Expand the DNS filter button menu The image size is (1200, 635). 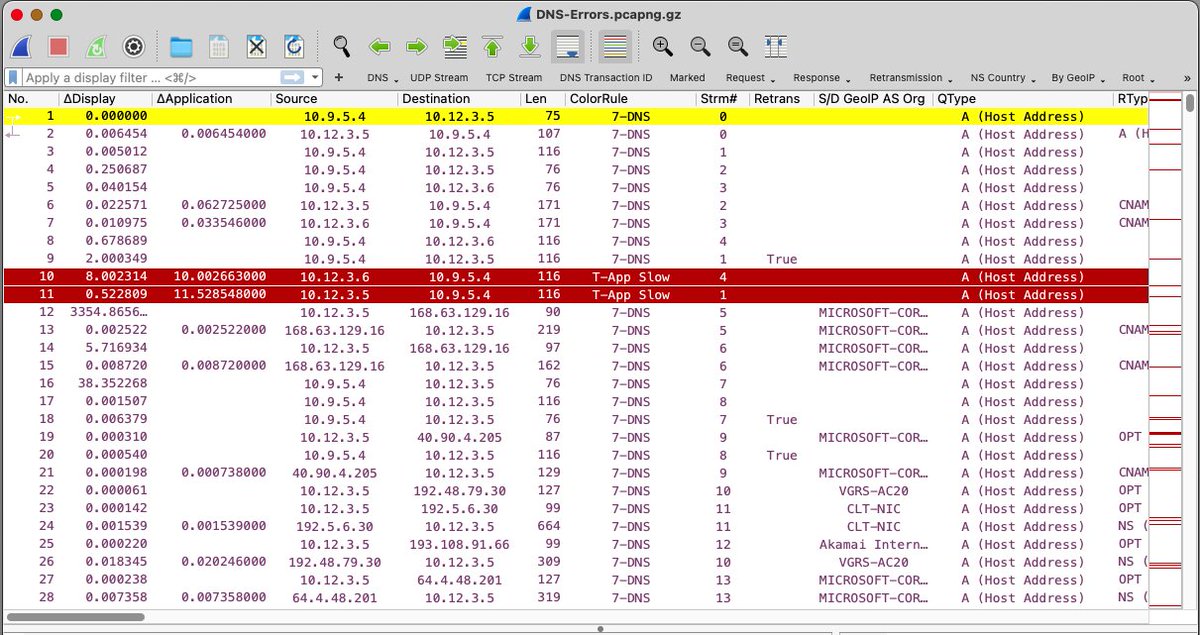point(382,77)
